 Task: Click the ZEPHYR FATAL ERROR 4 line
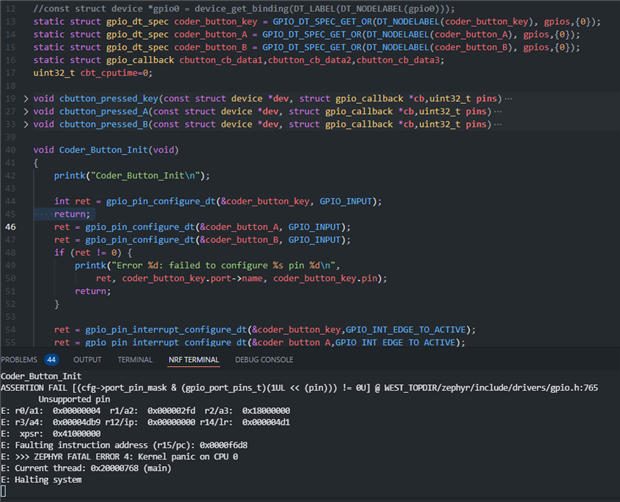119,457
